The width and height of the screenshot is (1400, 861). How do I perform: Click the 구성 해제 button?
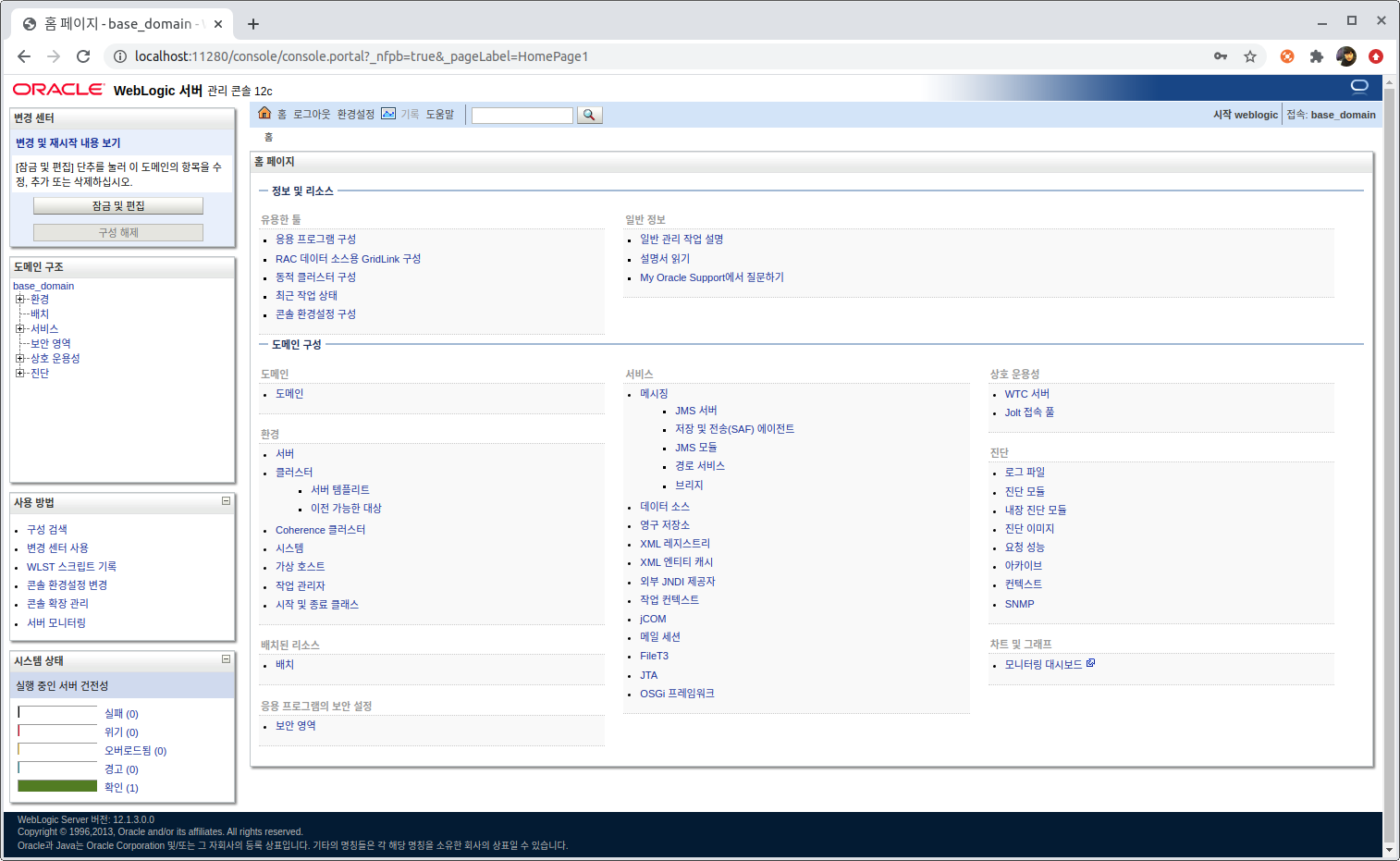tap(118, 233)
